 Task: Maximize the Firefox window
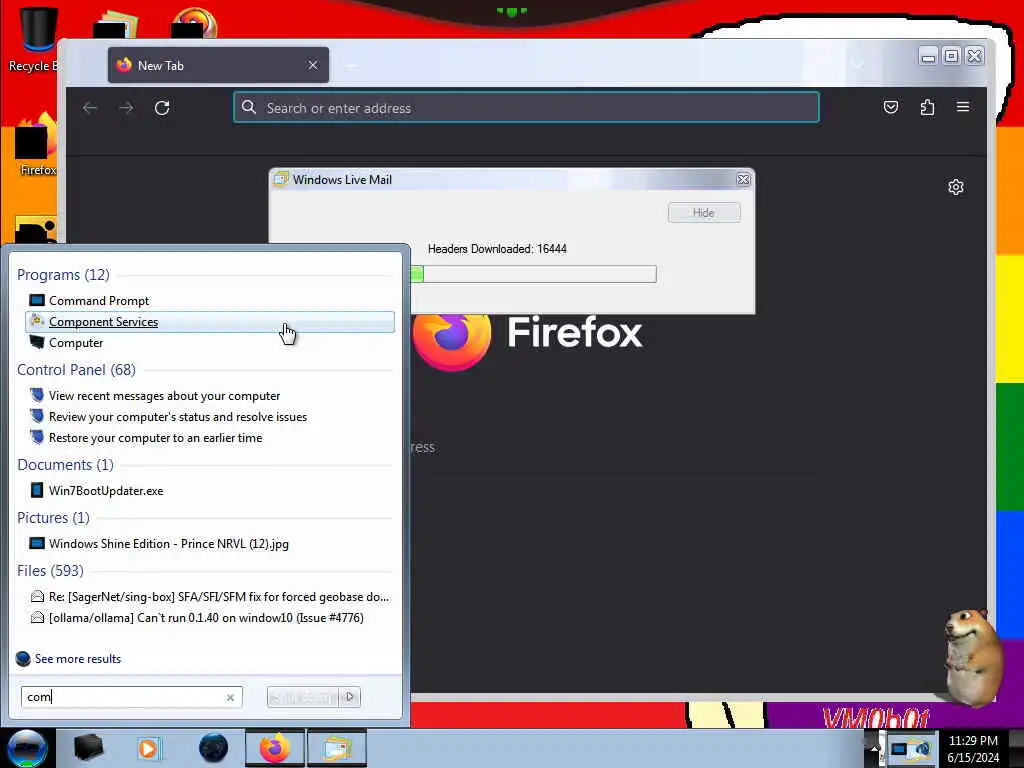[x=952, y=57]
